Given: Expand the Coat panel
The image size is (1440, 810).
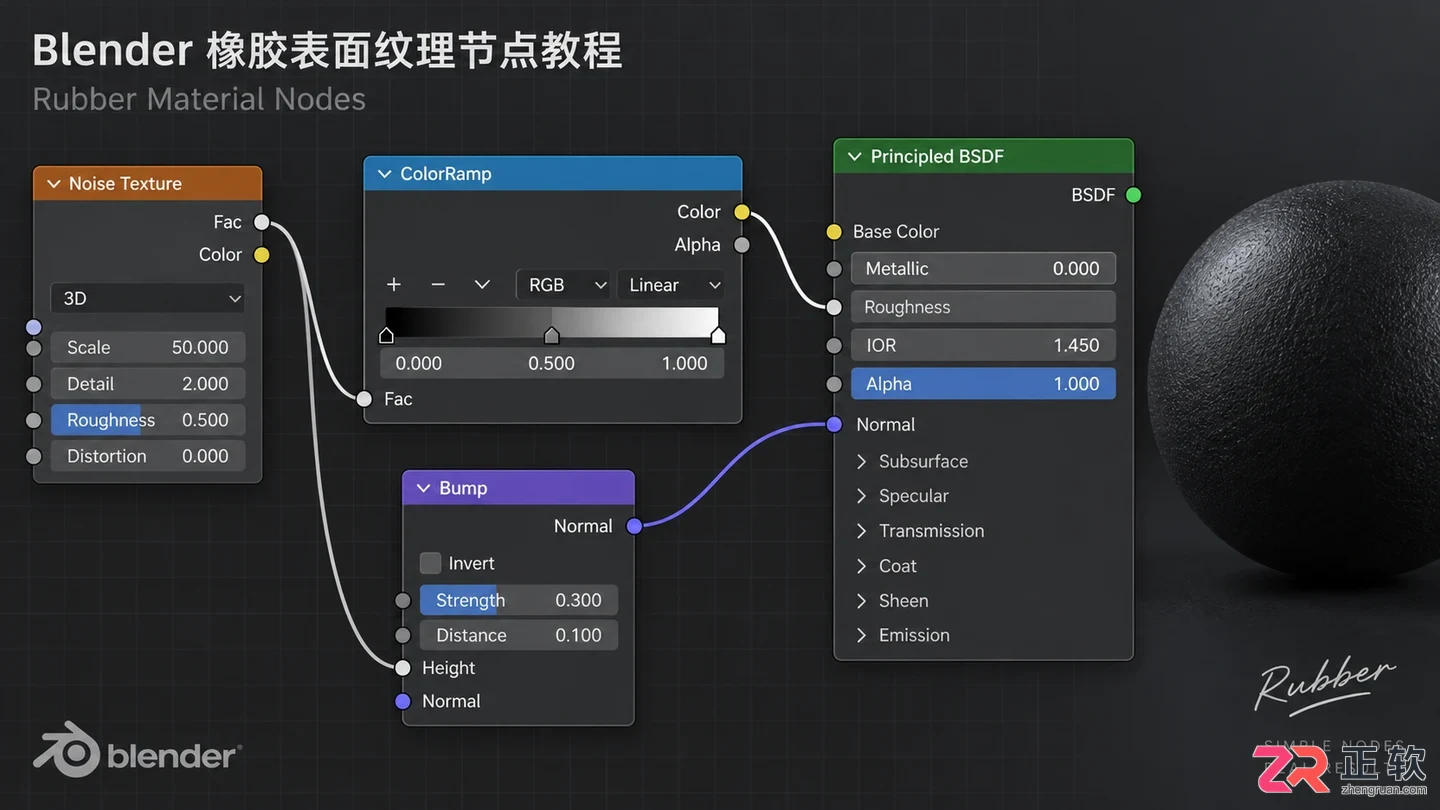Looking at the screenshot, I should [861, 566].
